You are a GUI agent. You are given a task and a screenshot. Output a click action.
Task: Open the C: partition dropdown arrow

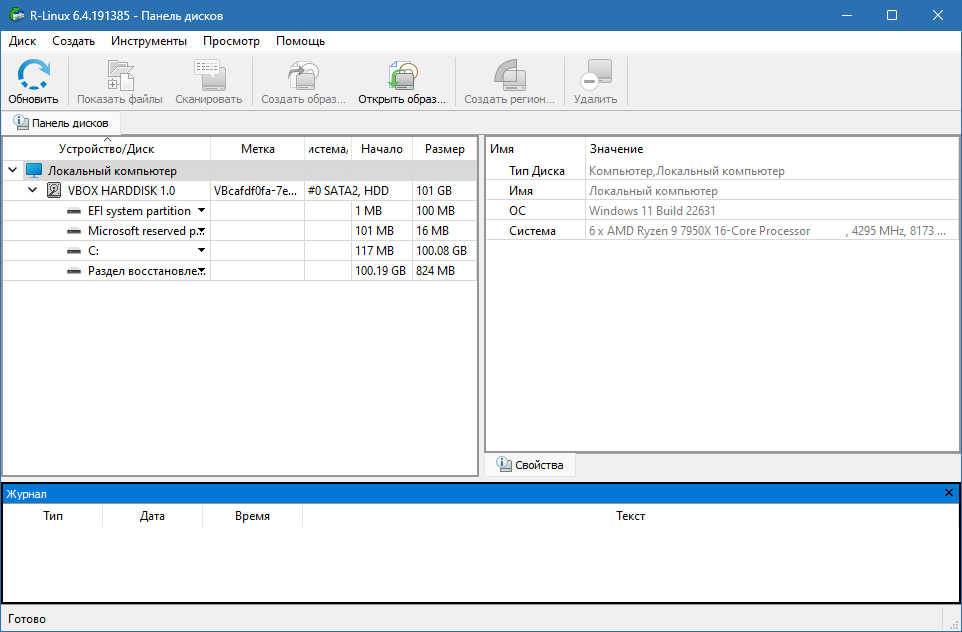[x=201, y=251]
